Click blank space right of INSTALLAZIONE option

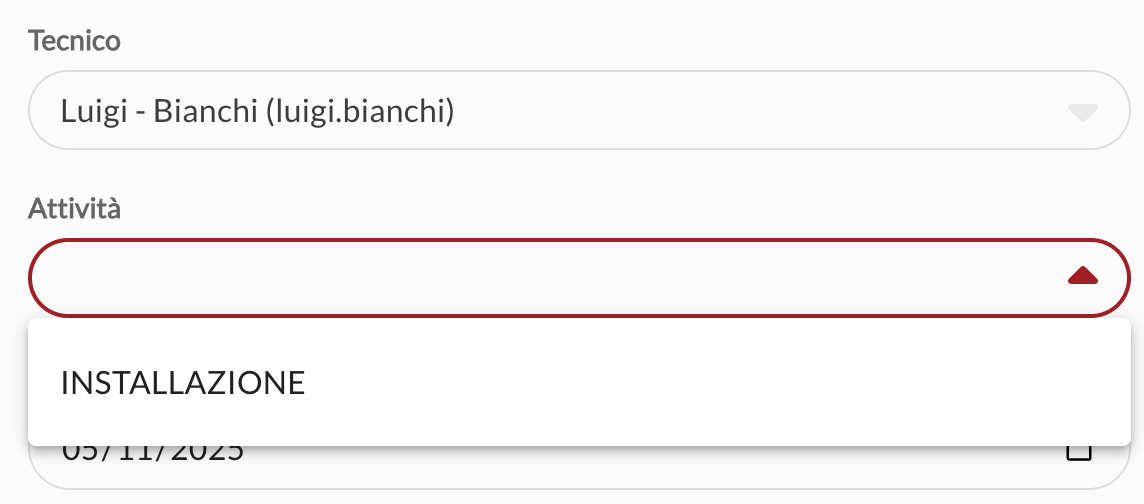point(700,383)
